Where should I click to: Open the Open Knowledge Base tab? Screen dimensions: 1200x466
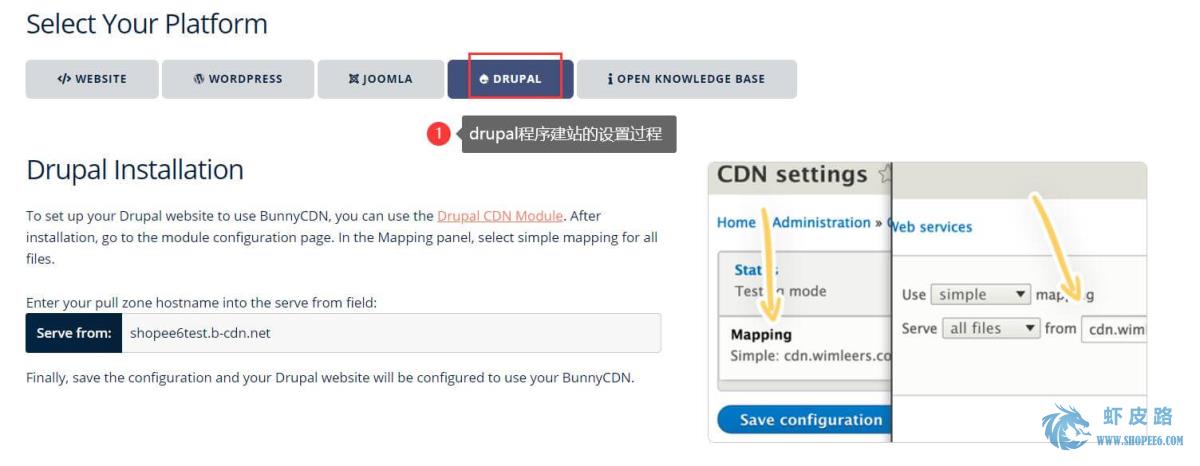click(687, 79)
